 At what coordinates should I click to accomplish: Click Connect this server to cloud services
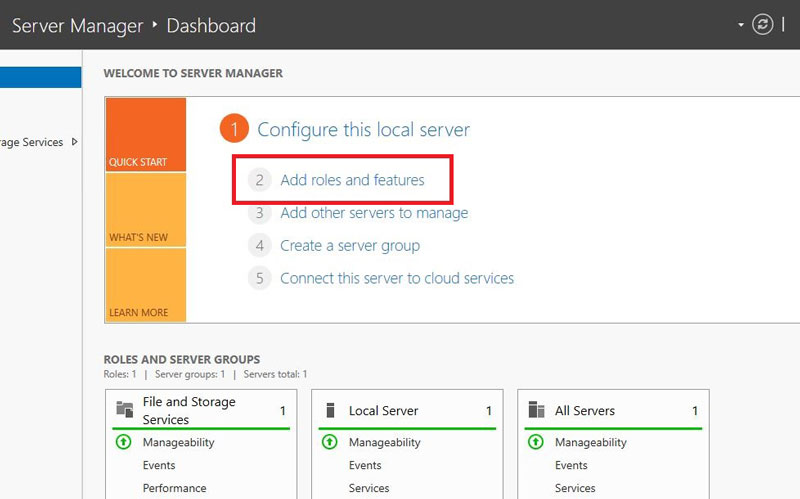coord(397,278)
